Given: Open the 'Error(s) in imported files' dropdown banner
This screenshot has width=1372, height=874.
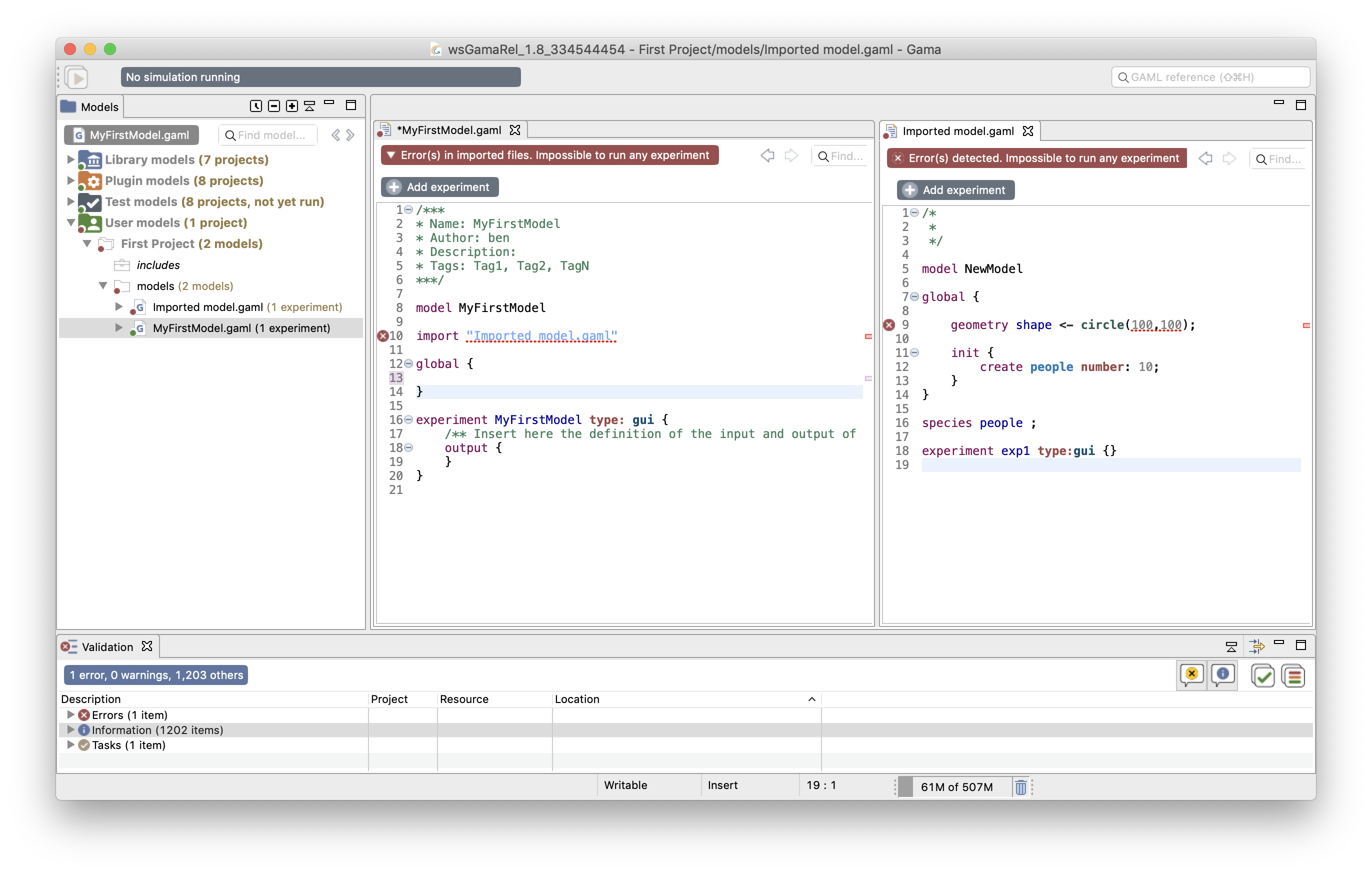Looking at the screenshot, I should [x=549, y=155].
